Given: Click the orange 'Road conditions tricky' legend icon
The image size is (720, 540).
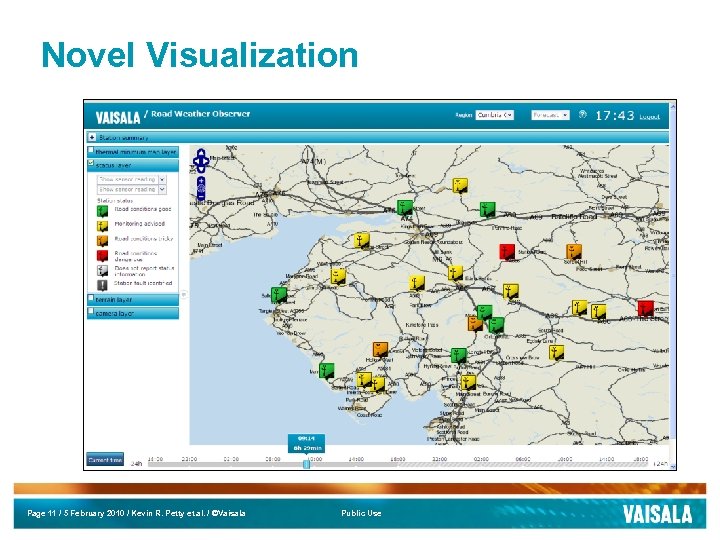Looking at the screenshot, I should [102, 240].
